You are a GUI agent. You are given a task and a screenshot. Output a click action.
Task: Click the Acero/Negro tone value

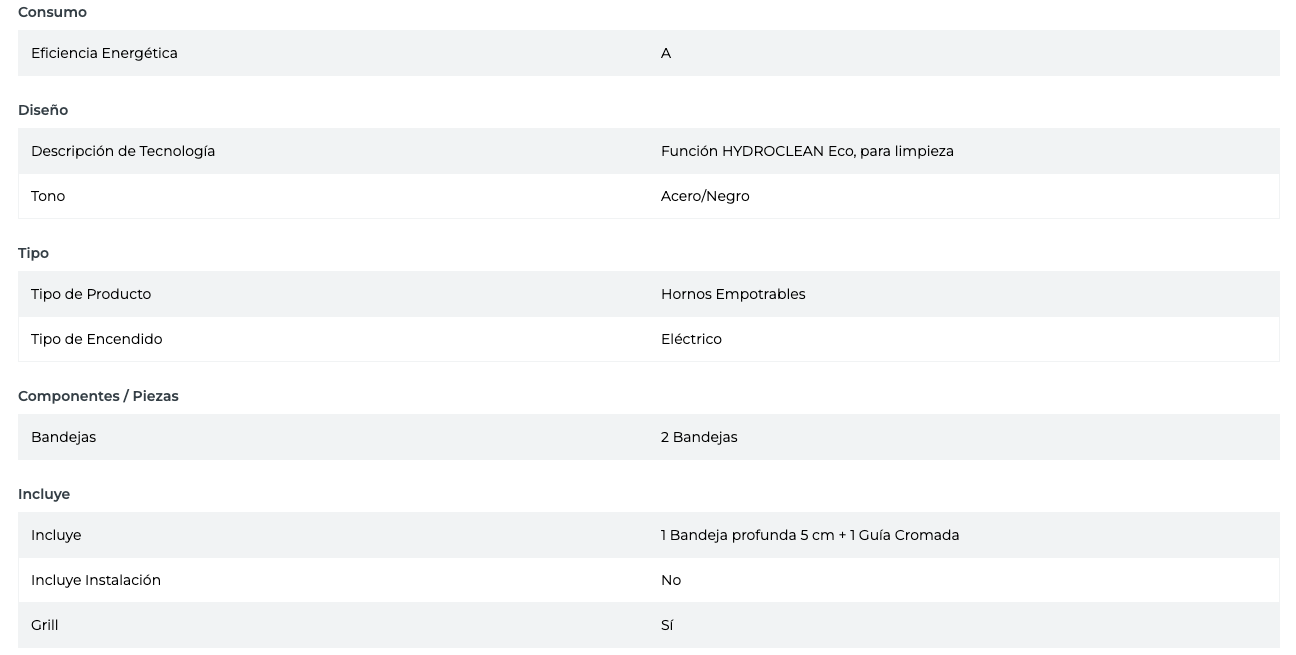pos(705,196)
